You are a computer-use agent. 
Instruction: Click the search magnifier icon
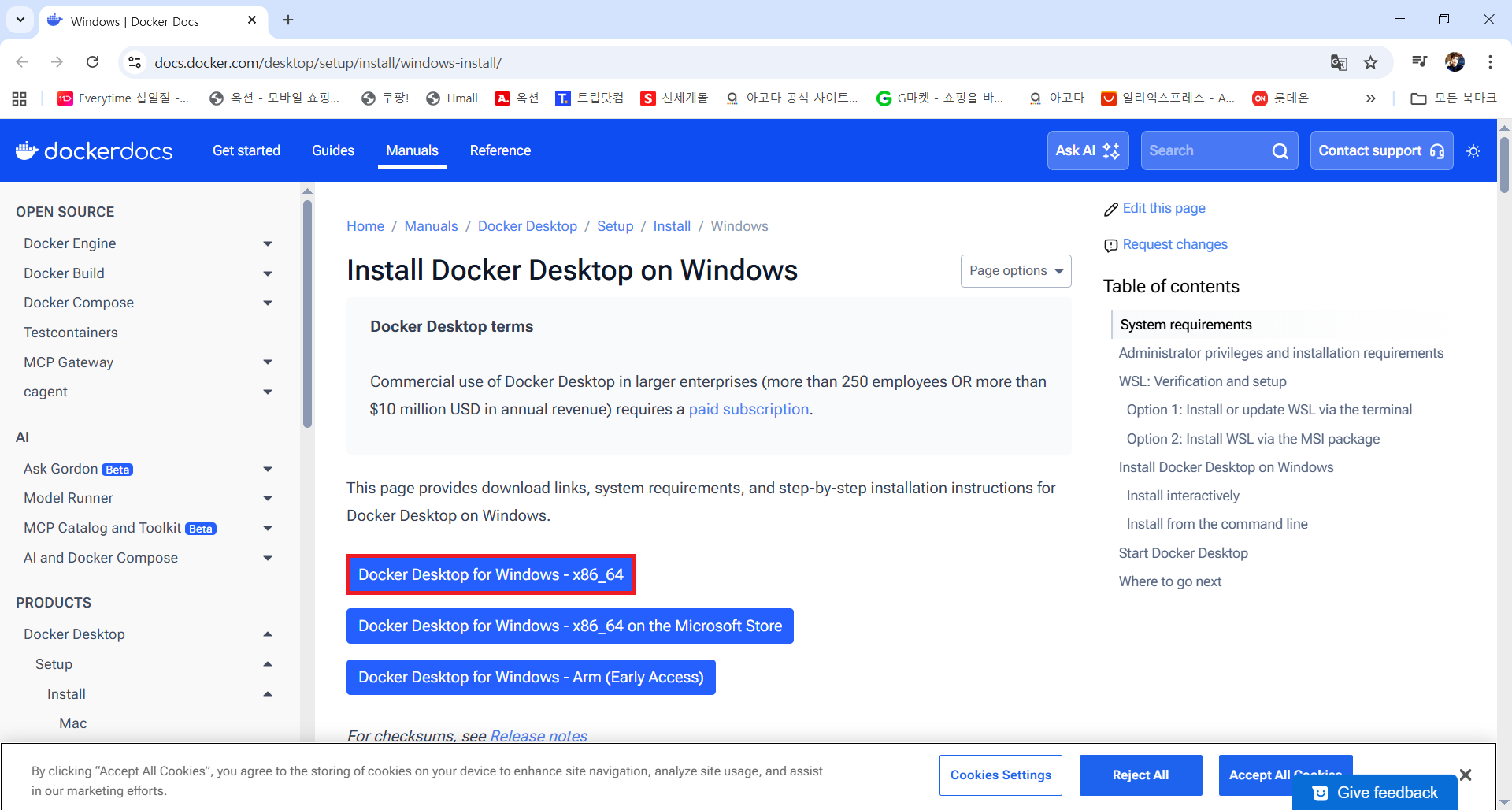(x=1280, y=150)
